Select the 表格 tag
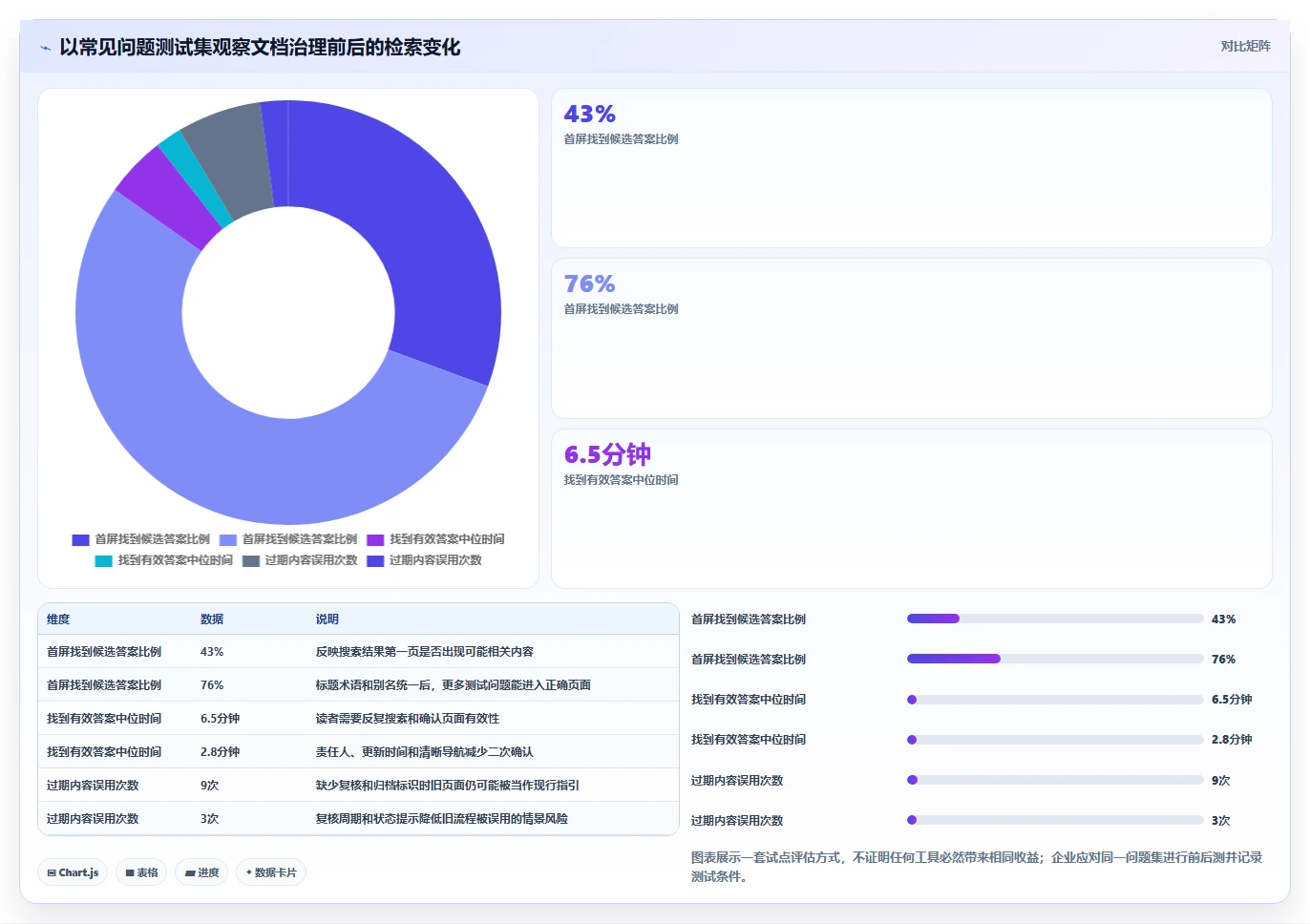This screenshot has height=924, width=1310. point(141,872)
